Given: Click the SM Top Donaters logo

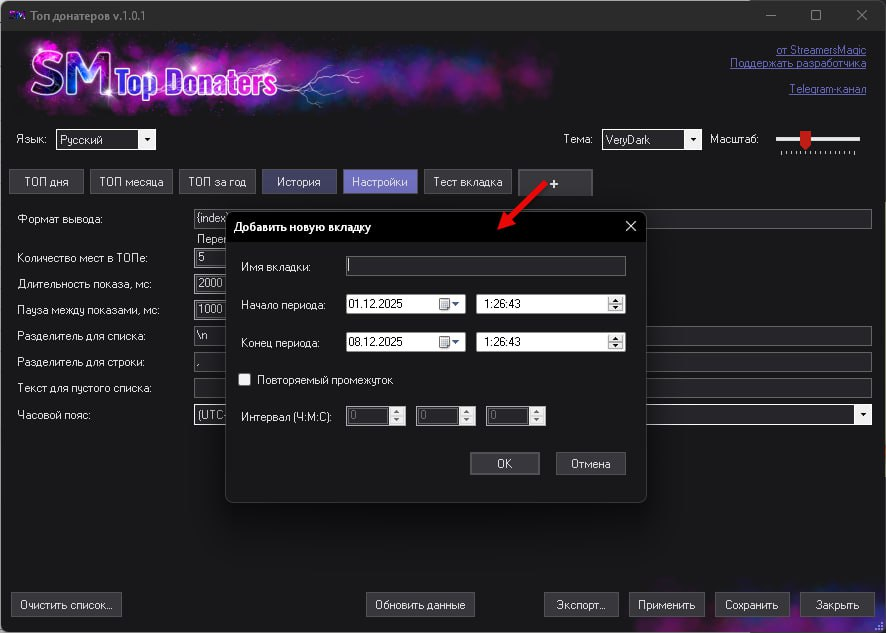Looking at the screenshot, I should pyautogui.click(x=155, y=72).
